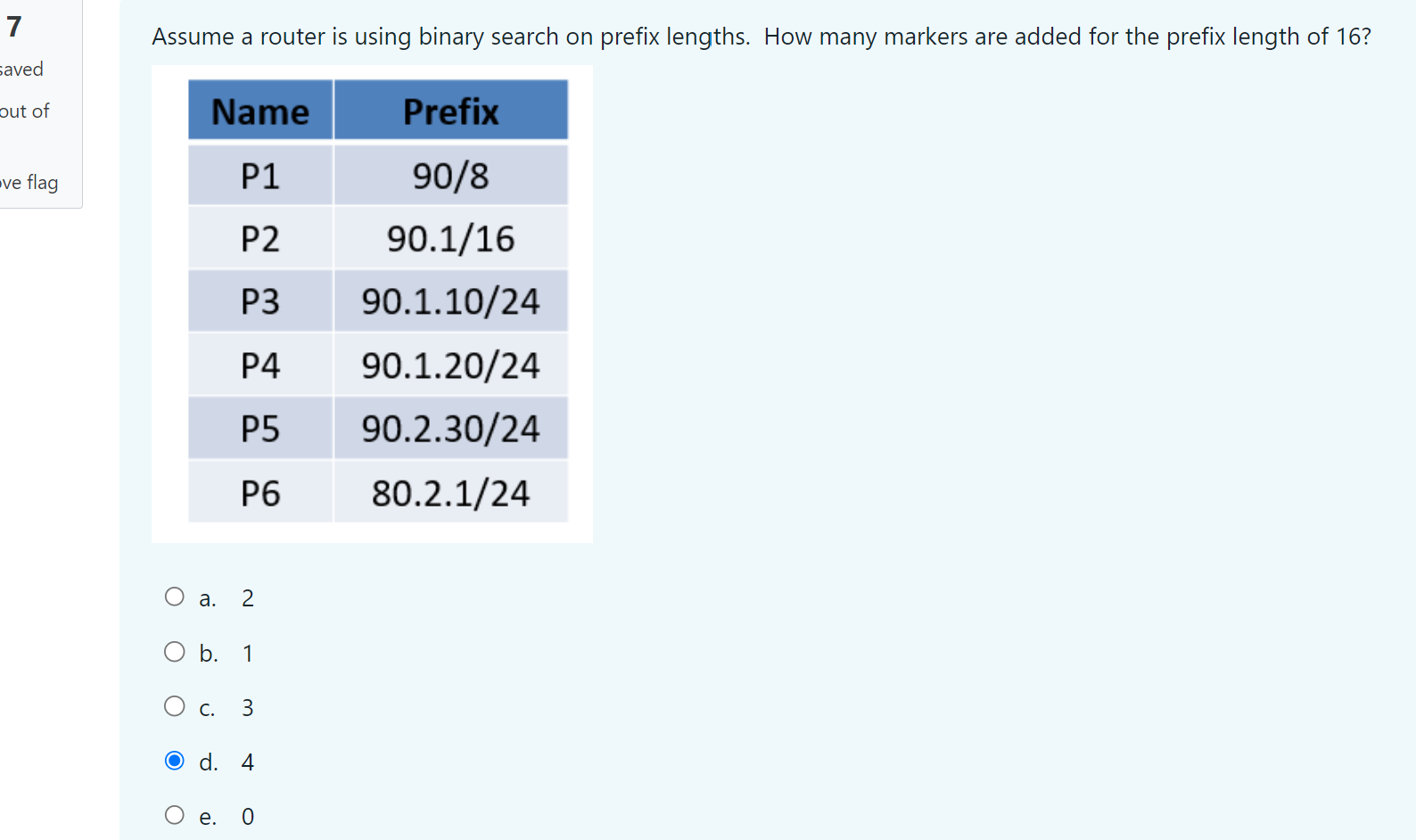This screenshot has height=840, width=1416.
Task: Select answer option b with value 1
Action: tap(175, 652)
